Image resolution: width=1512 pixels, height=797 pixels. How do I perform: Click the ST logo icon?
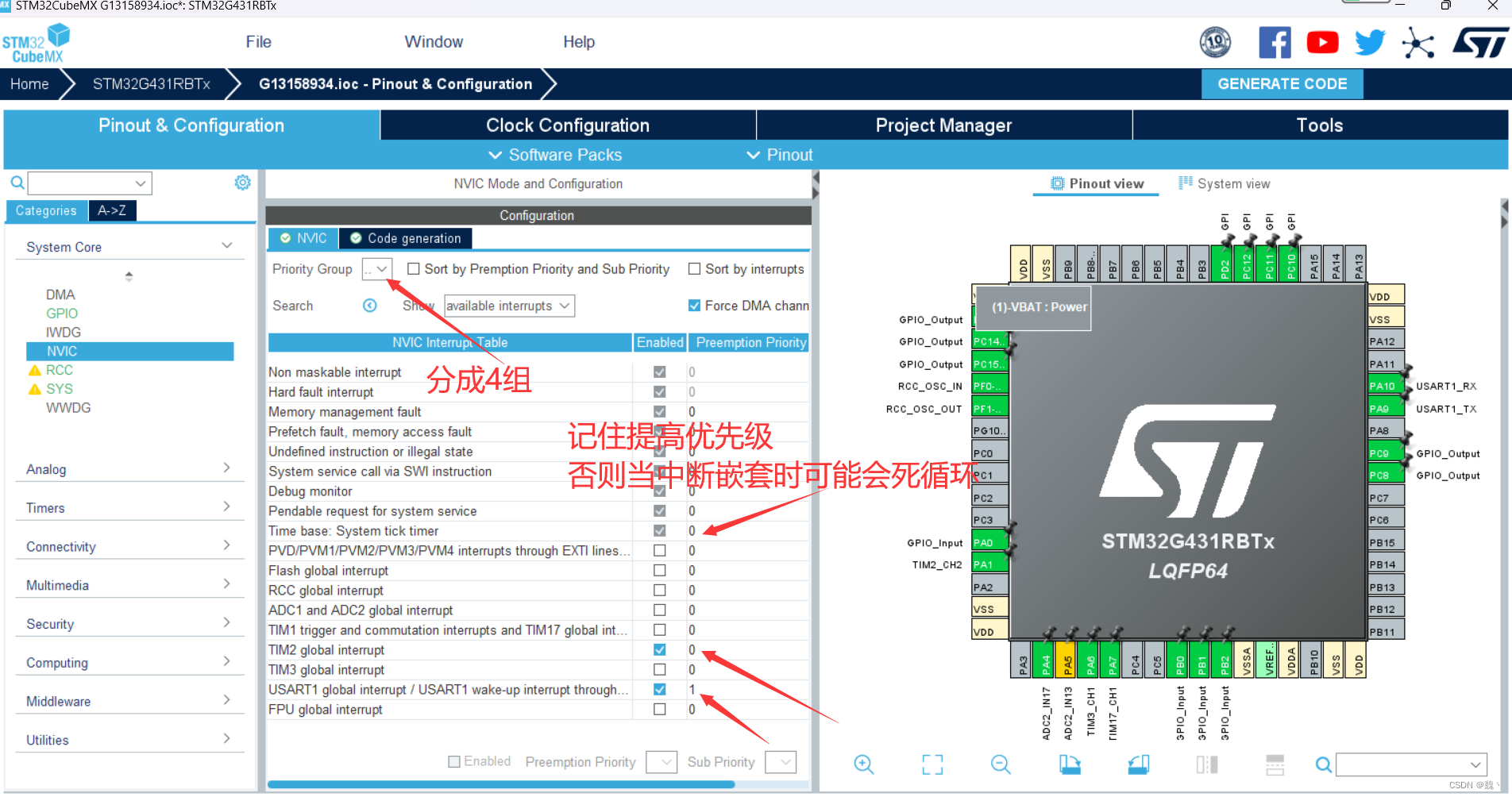click(x=1480, y=43)
